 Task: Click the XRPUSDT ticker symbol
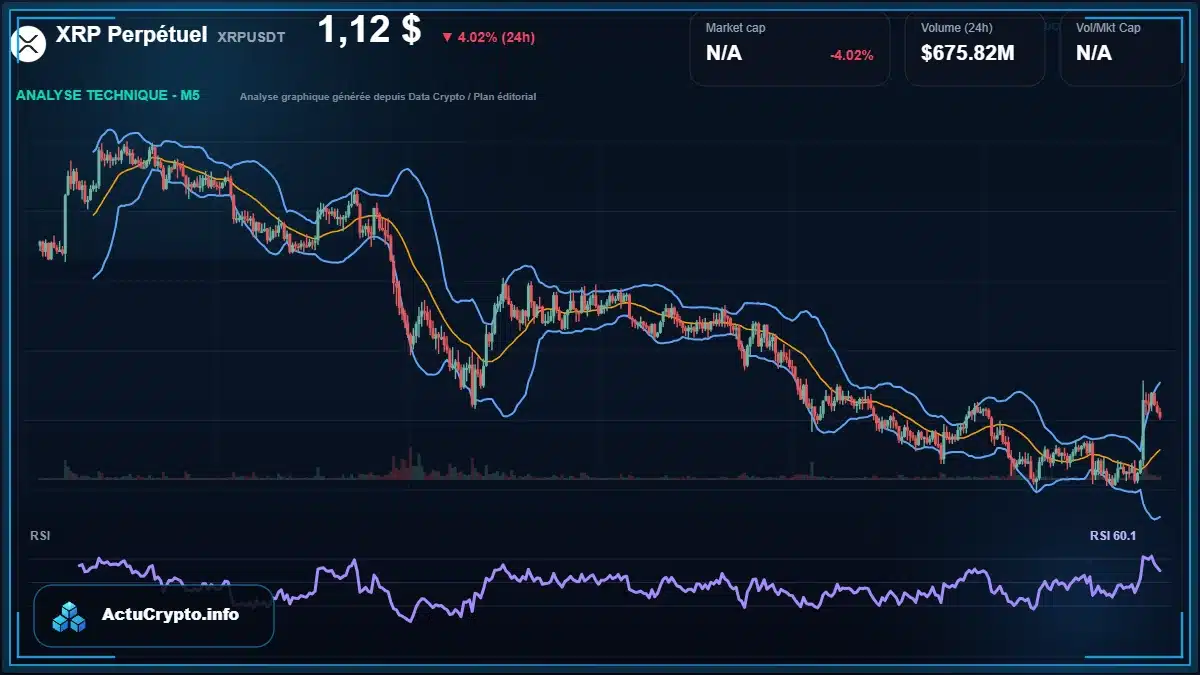251,36
